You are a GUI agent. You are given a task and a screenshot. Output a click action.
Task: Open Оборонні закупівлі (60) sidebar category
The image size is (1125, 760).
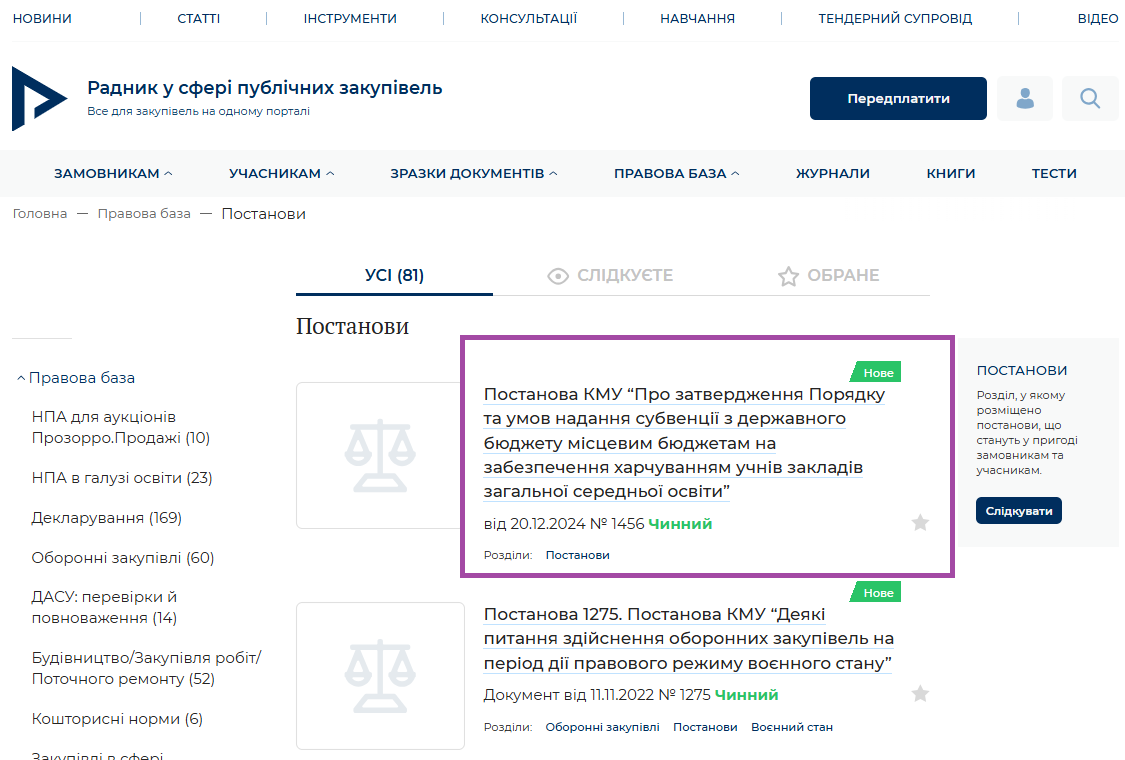coord(123,558)
